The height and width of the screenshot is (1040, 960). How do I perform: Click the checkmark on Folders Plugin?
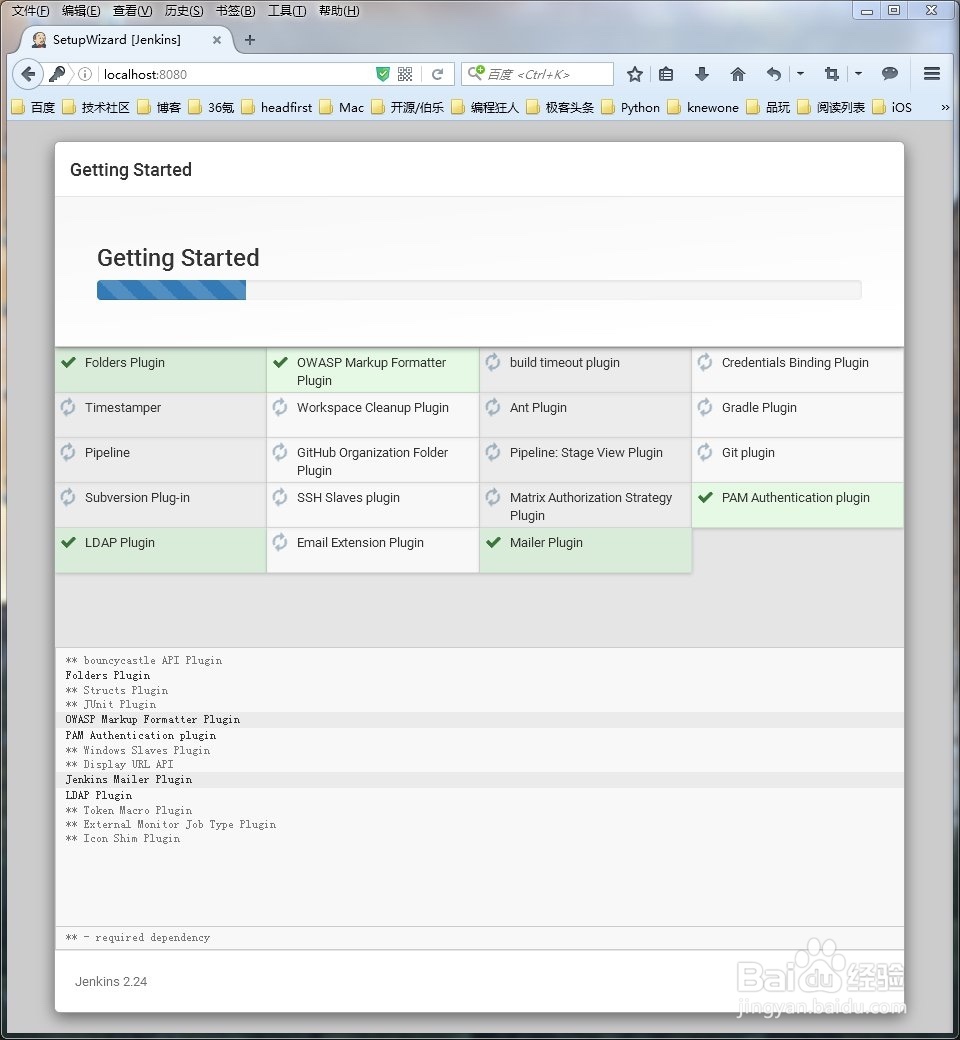point(68,362)
